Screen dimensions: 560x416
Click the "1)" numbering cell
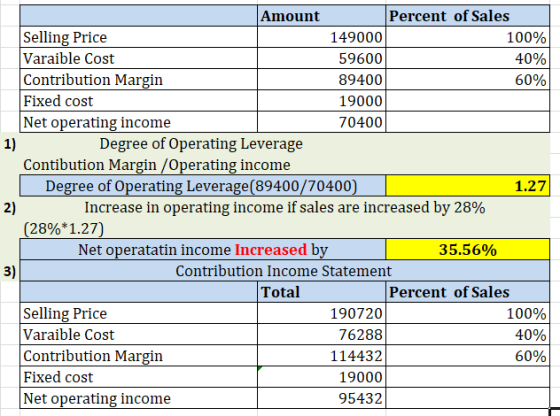pos(10,144)
